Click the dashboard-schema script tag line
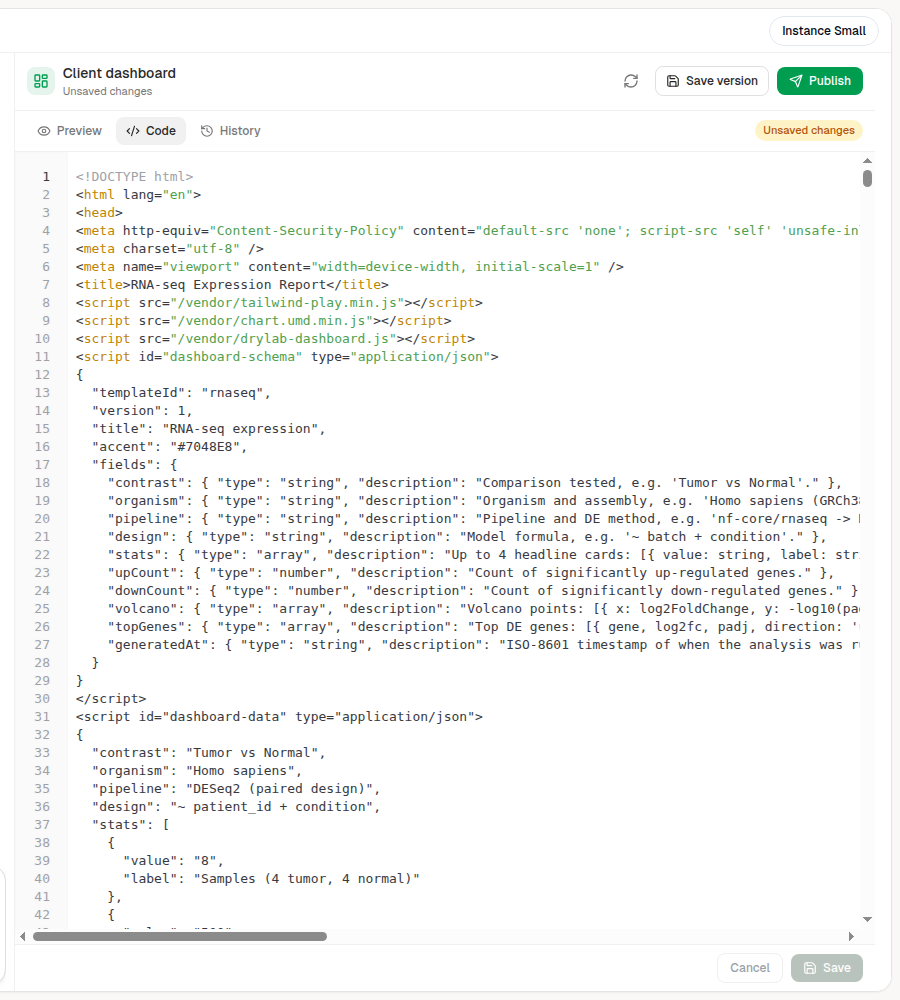This screenshot has width=900, height=1000. (286, 357)
